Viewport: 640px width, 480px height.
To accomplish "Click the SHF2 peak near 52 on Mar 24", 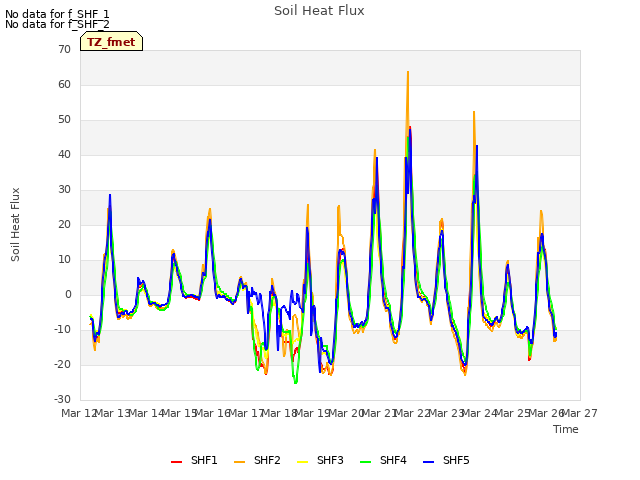I will [x=474, y=112].
